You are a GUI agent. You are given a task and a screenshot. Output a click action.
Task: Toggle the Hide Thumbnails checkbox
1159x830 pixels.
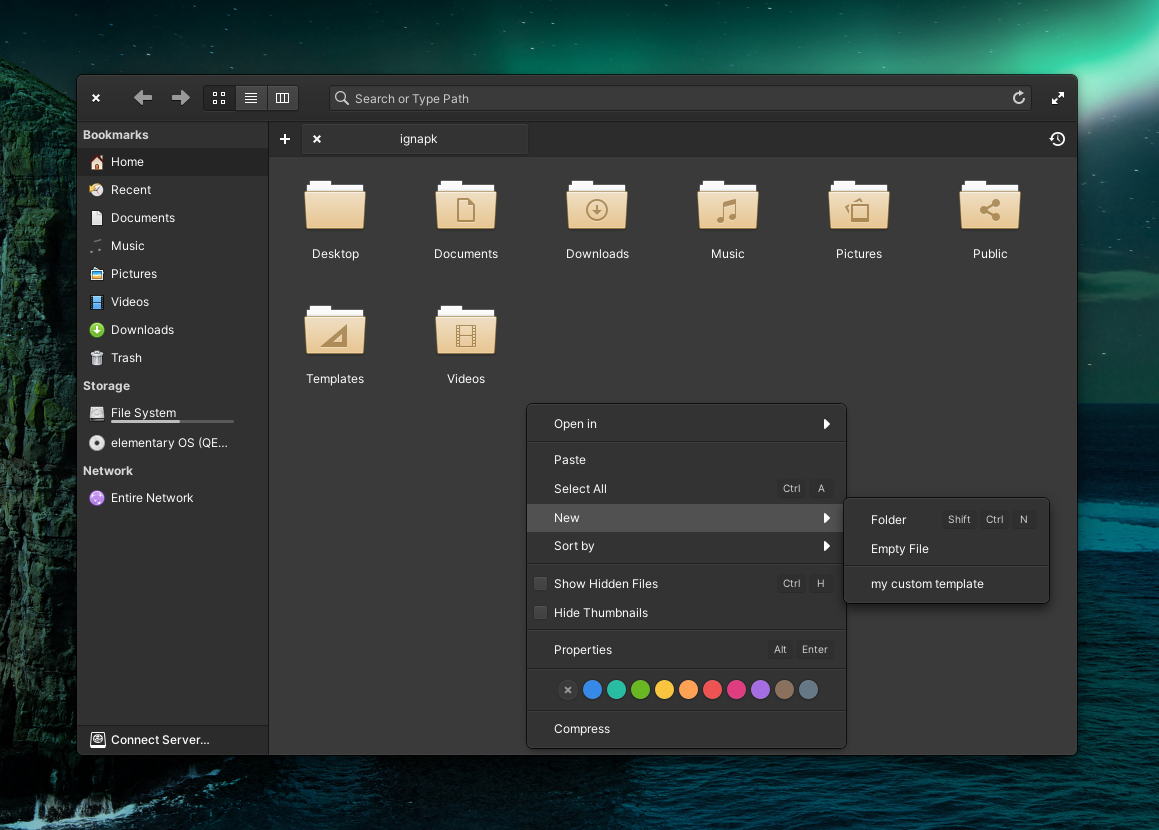pos(541,613)
